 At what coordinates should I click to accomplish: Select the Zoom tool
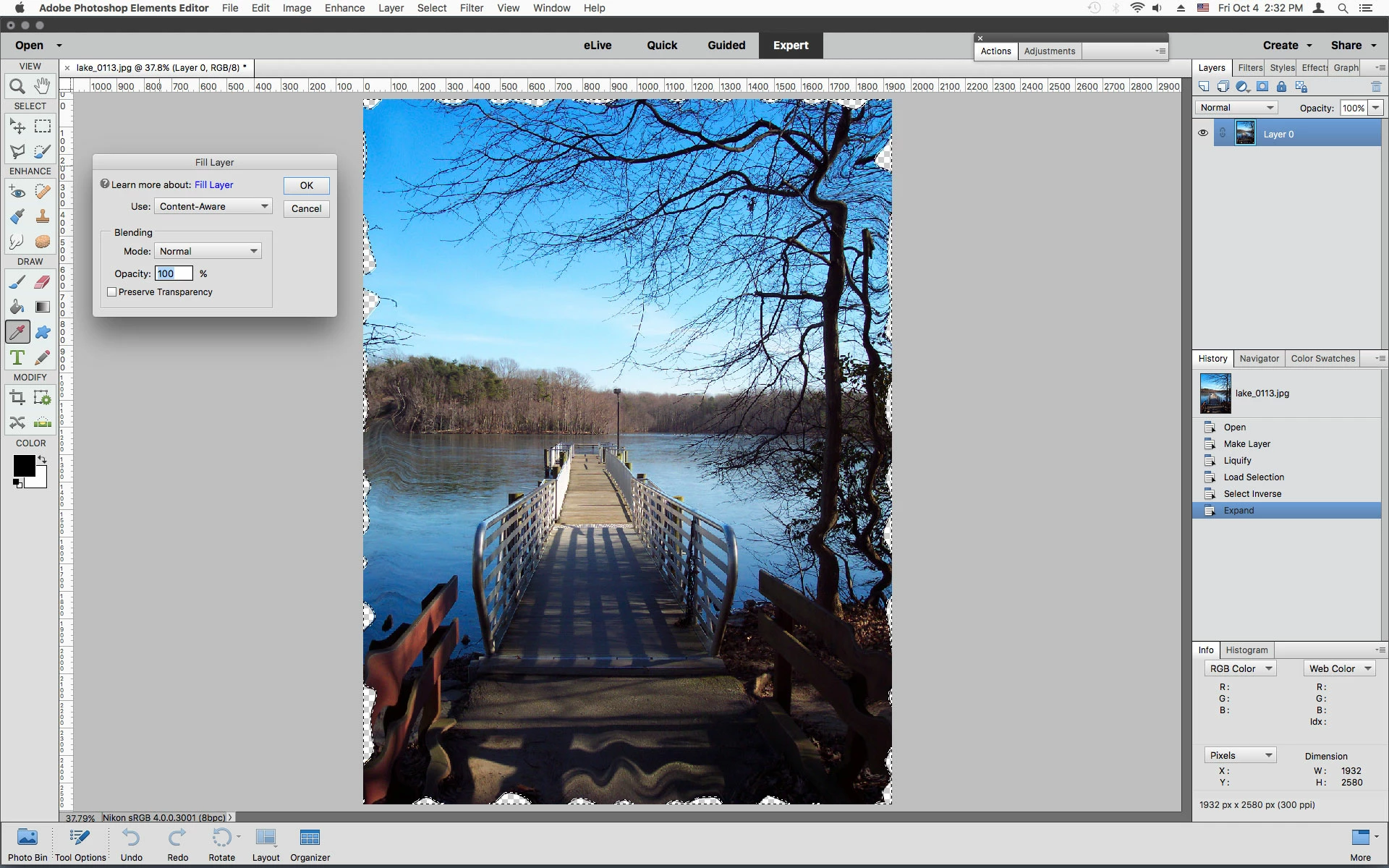point(17,87)
